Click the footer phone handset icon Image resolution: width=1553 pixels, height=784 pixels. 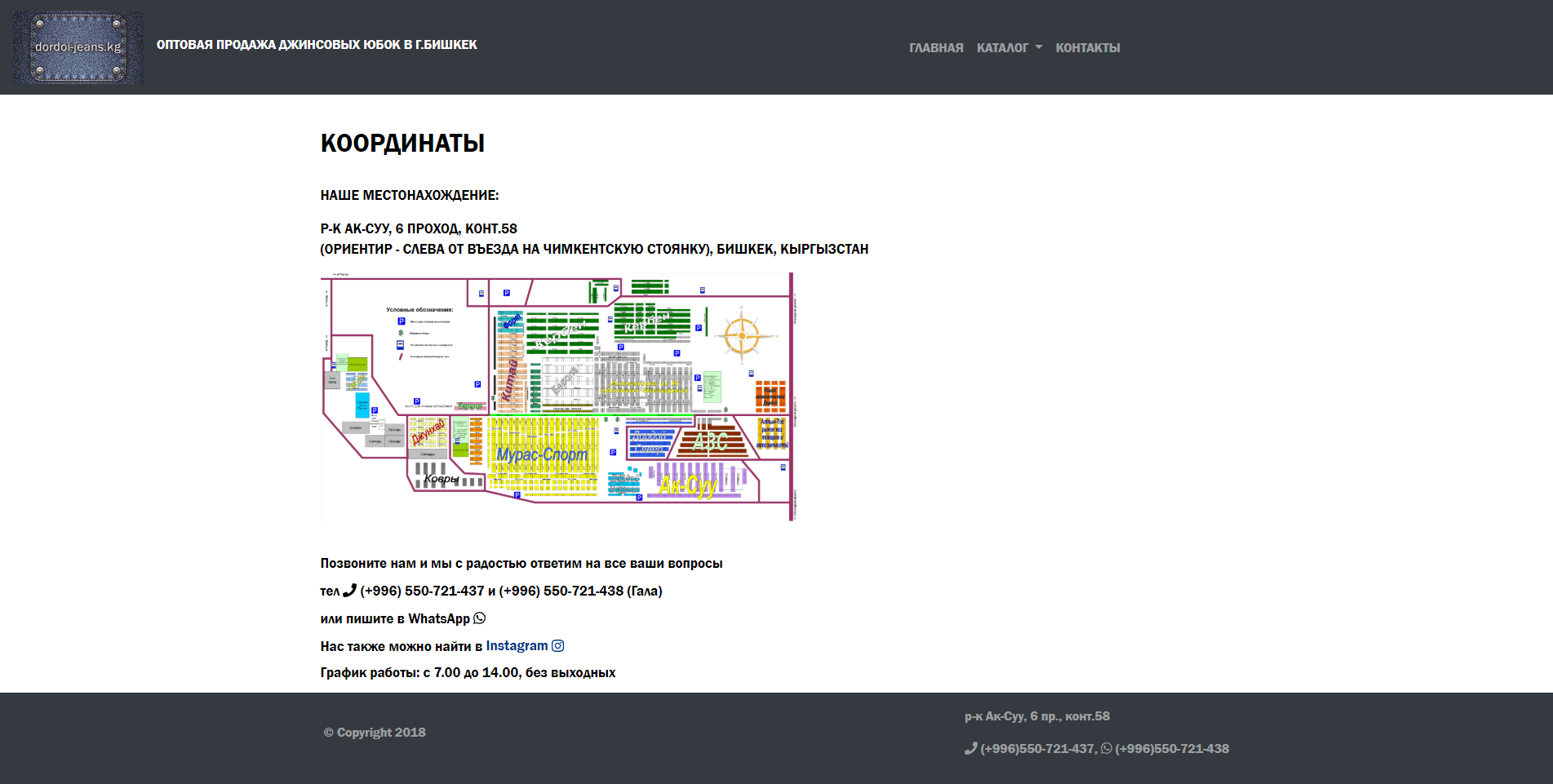tap(970, 749)
